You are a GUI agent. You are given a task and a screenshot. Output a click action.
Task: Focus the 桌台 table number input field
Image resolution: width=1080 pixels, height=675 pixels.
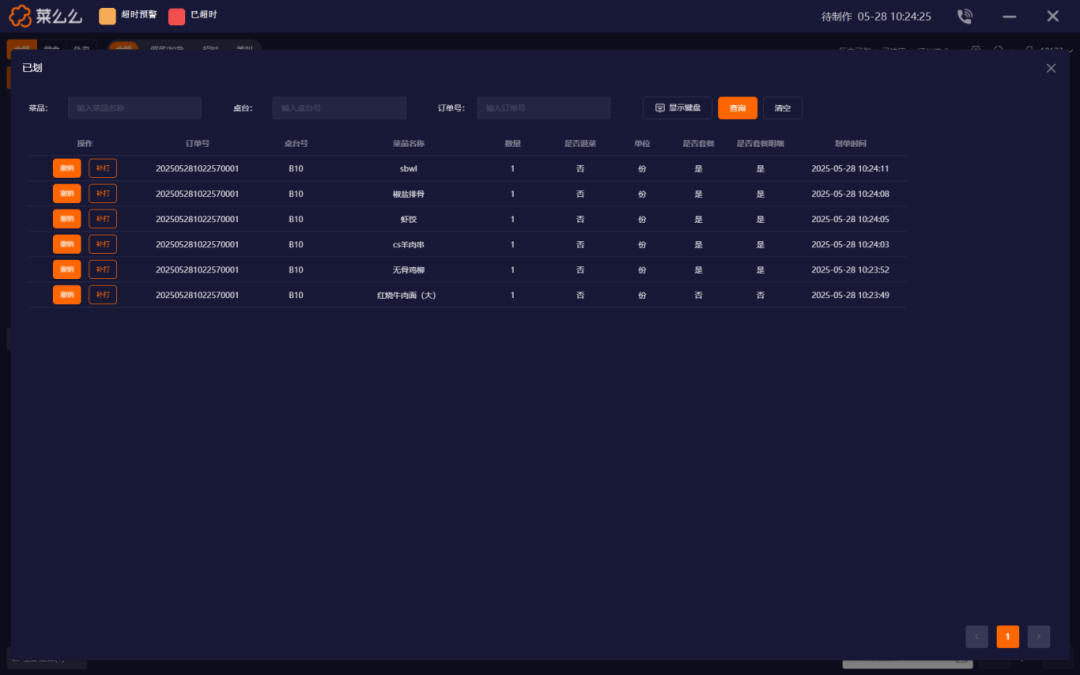[339, 108]
